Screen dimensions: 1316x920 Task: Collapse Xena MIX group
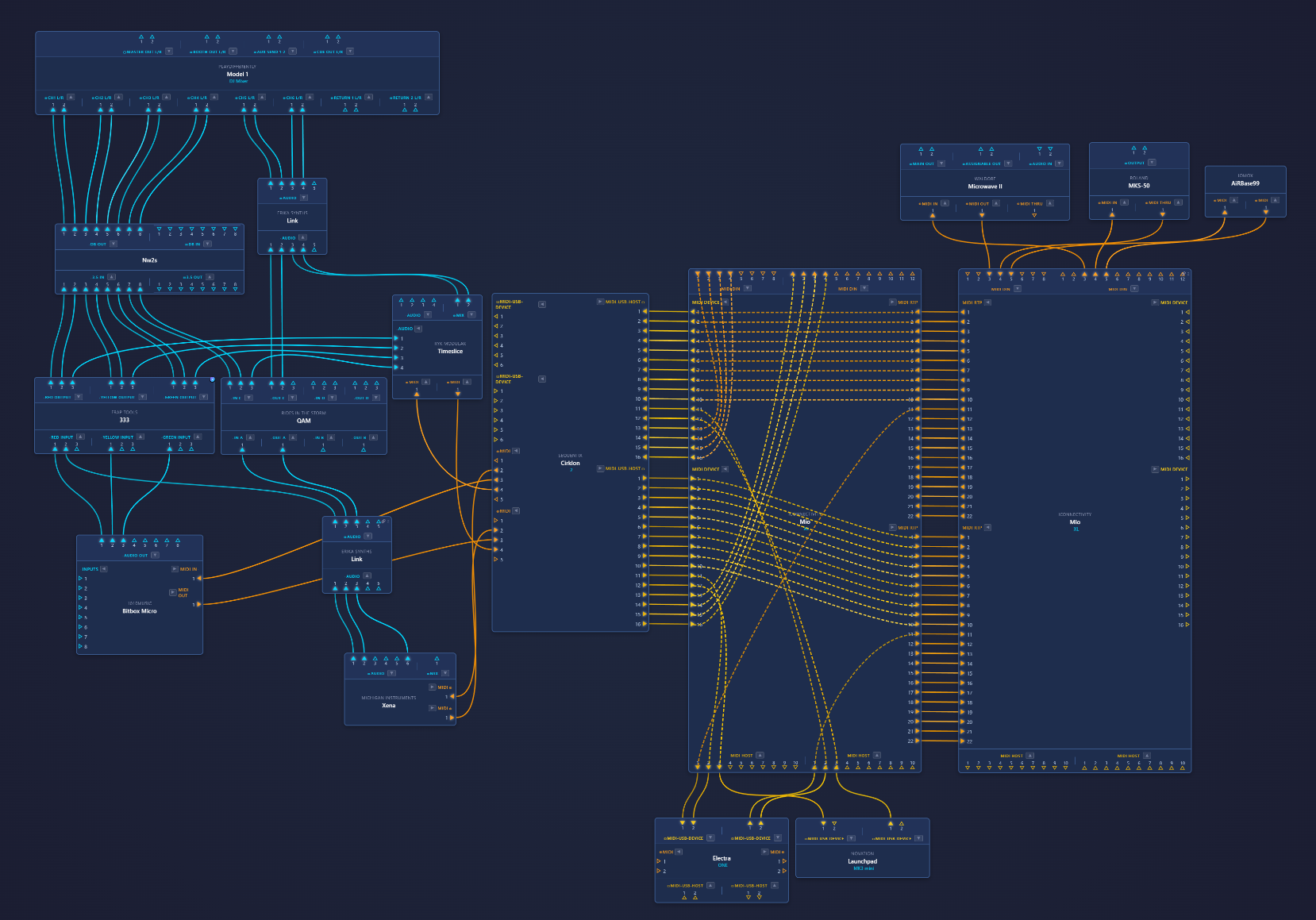445,673
